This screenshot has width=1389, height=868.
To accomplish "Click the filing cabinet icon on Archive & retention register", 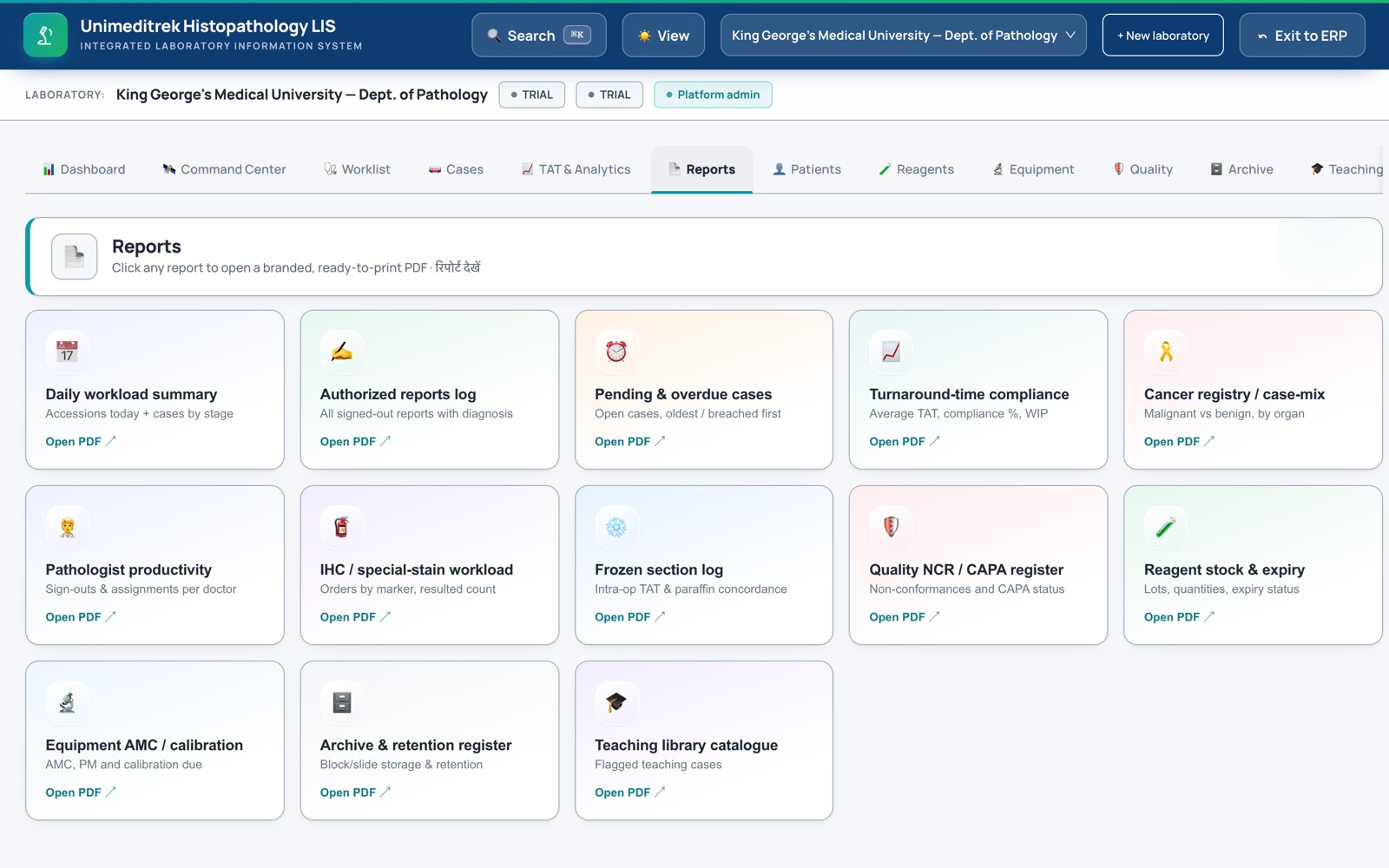I will point(342,702).
